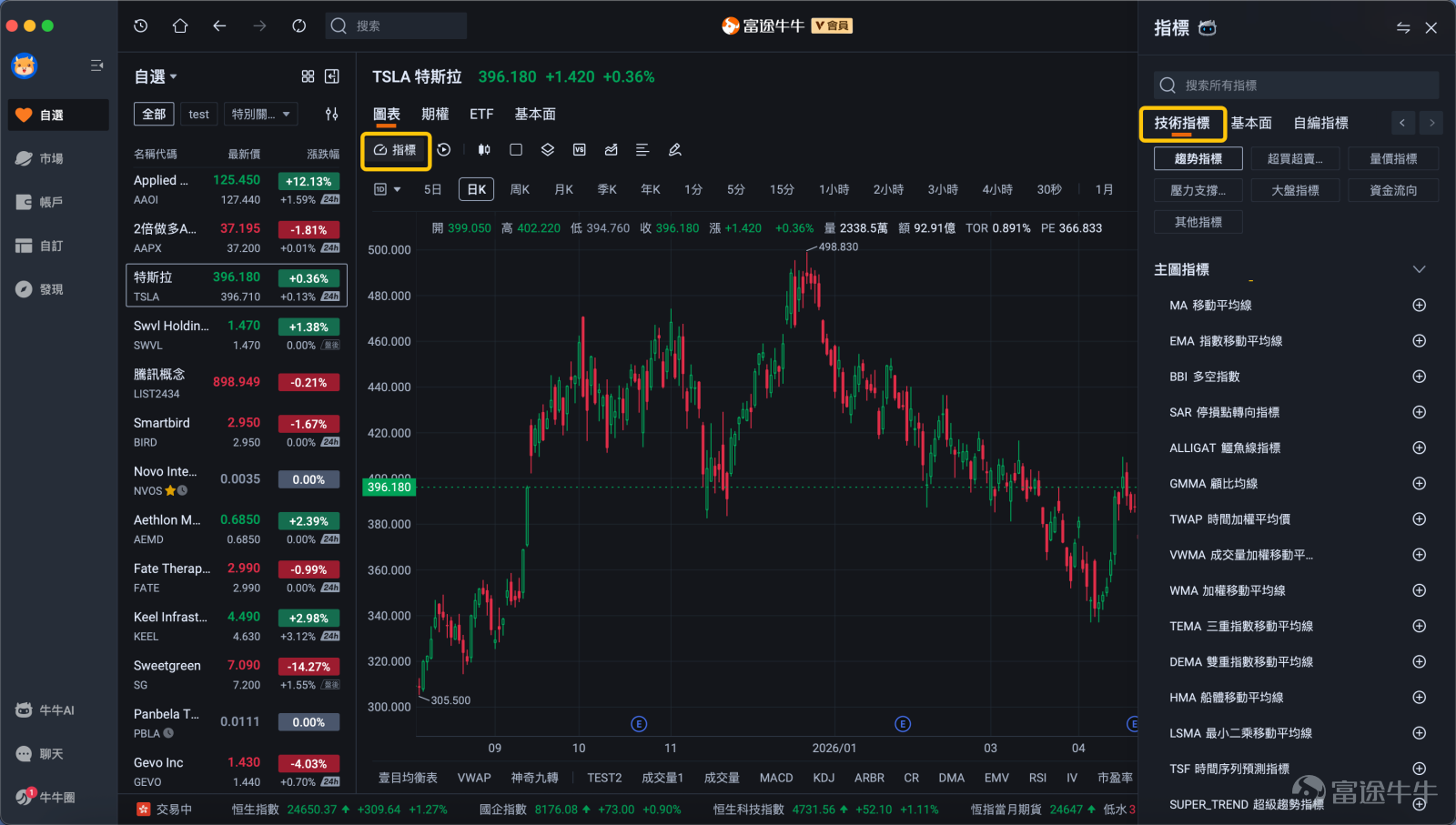Select the test watchlist group tab
Viewport: 1456px width, 825px height.
198,115
